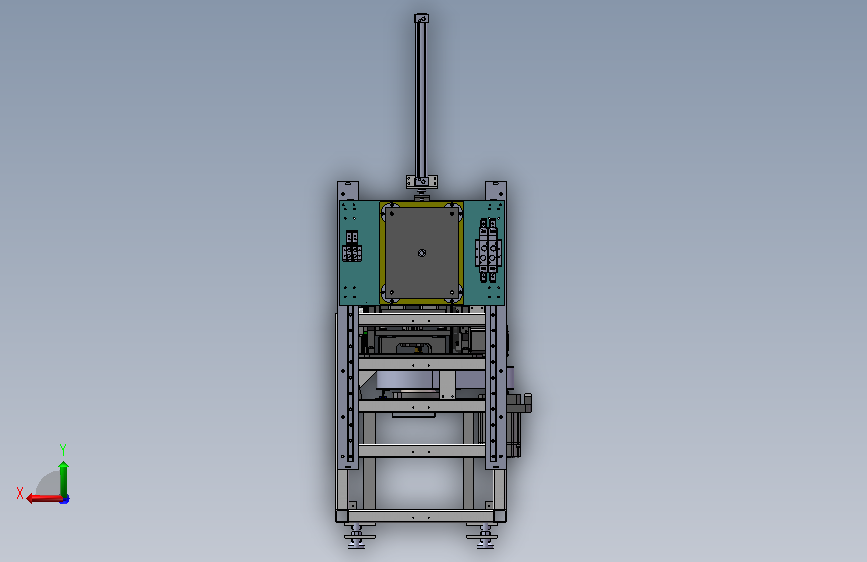Viewport: 867px width, 562px height.
Task: Select the left vertical perforated rail
Action: [x=349, y=383]
